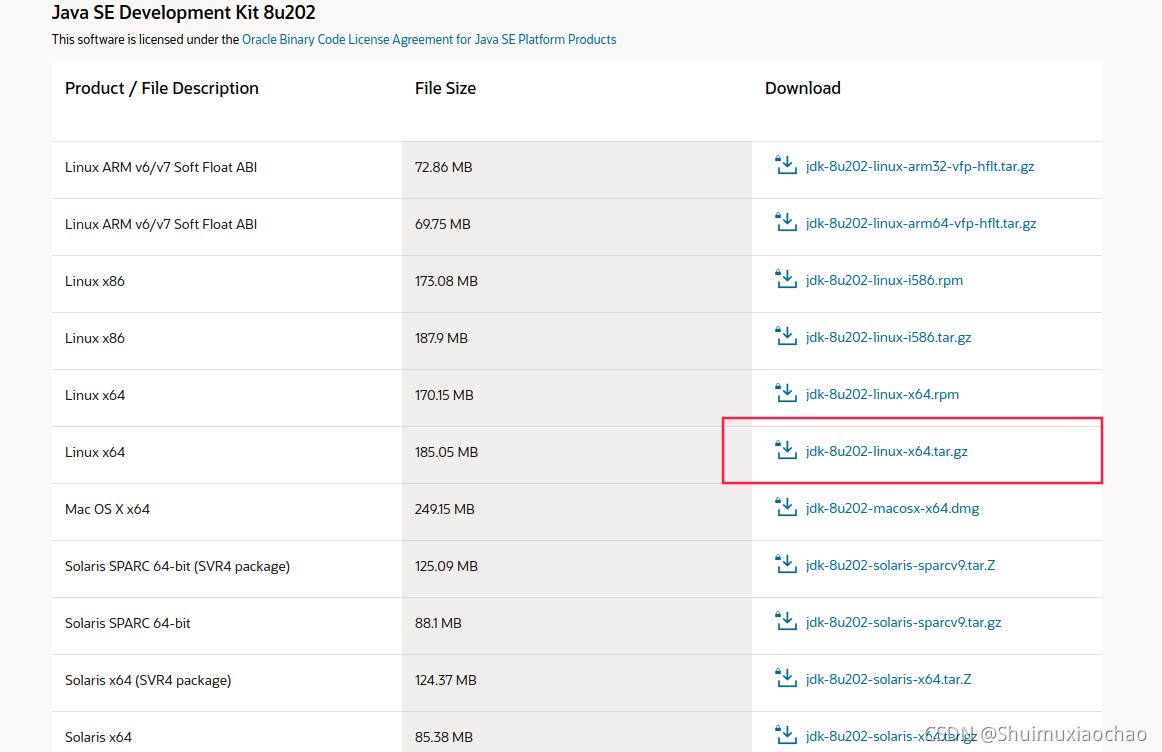Select the 72.86 MB file size cell
The image size is (1162, 752).
(577, 170)
